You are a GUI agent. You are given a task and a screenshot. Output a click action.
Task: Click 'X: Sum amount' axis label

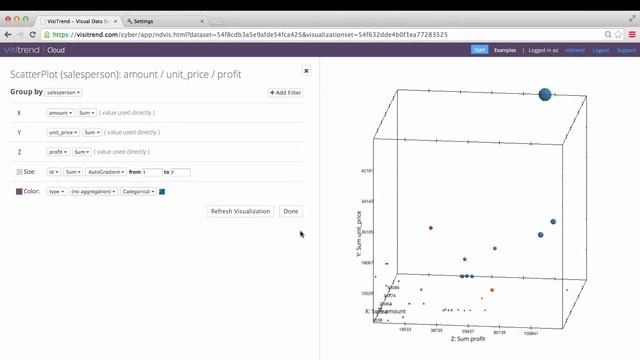tap(385, 311)
